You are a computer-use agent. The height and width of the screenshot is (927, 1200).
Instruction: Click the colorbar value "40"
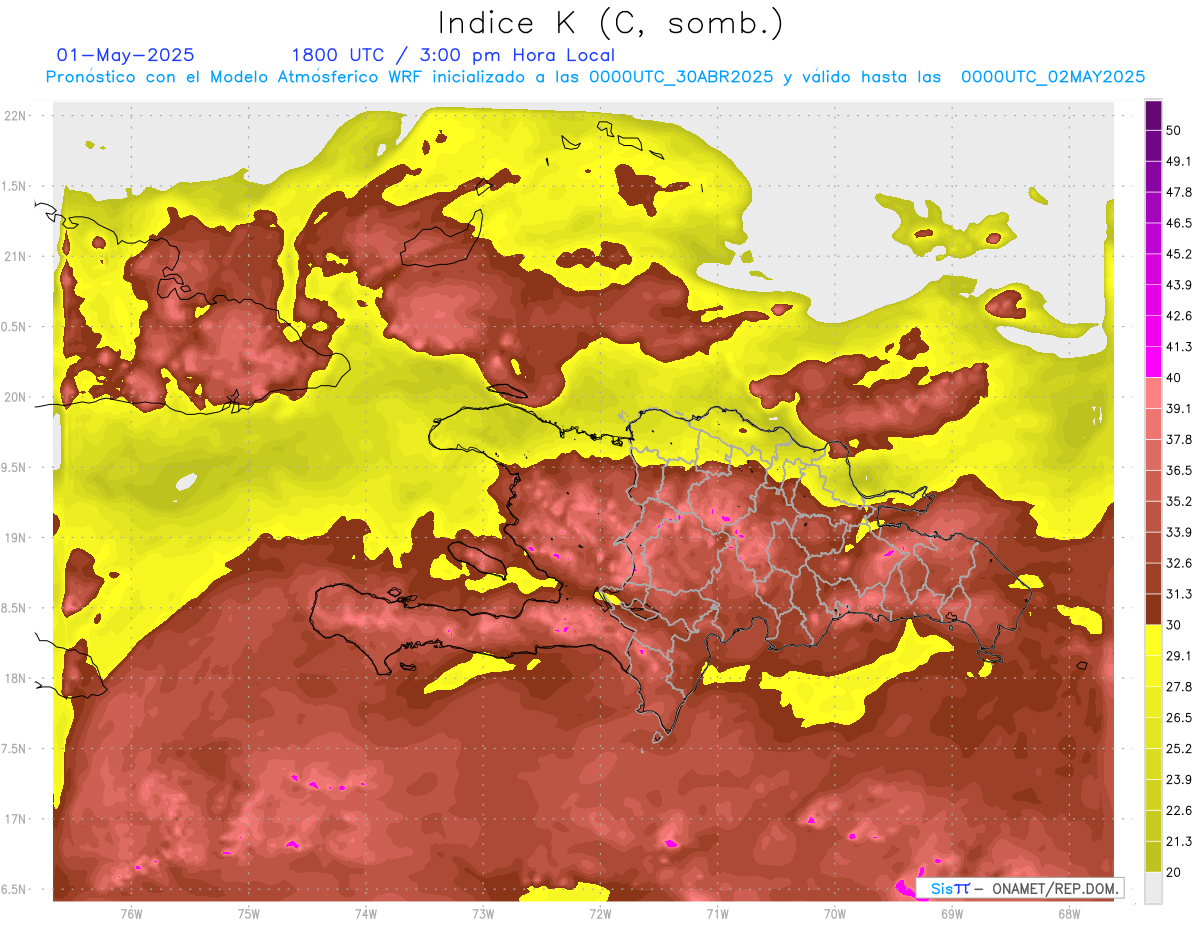[x=1174, y=378]
